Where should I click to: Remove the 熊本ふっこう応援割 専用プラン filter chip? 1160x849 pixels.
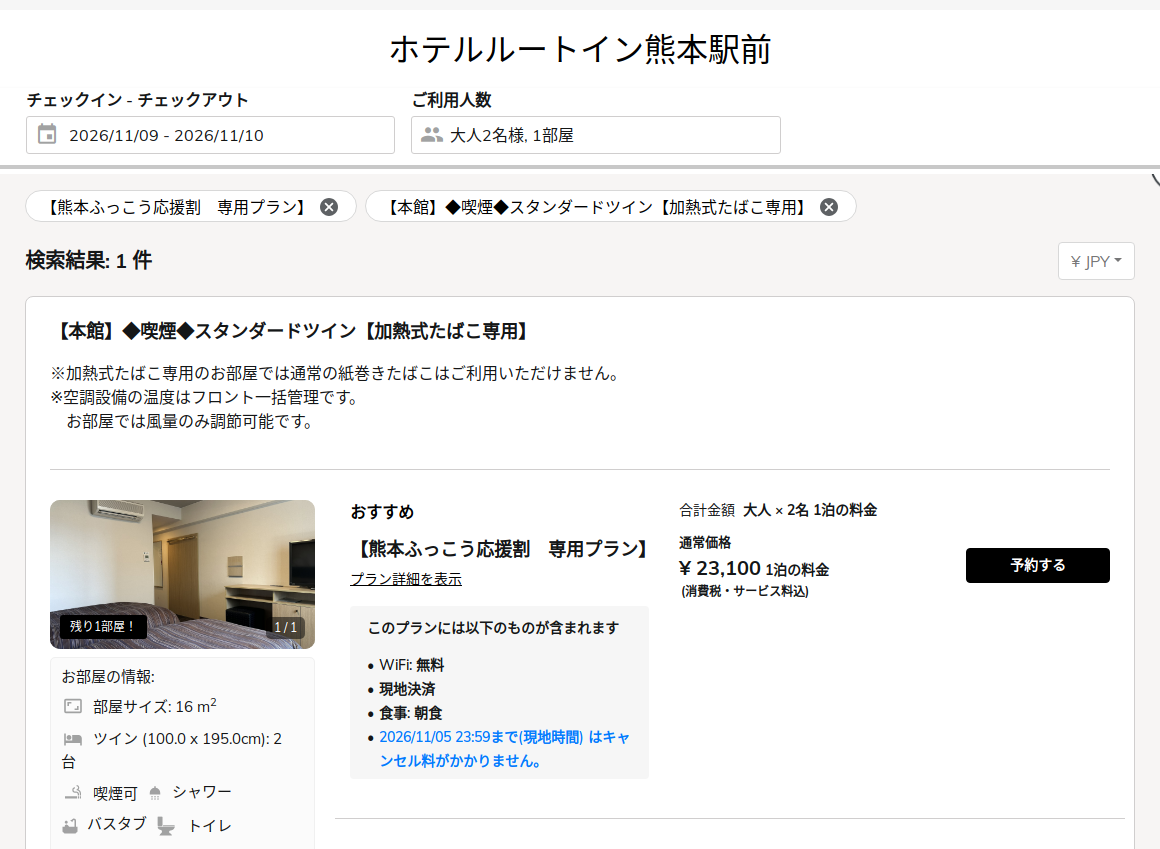coord(328,207)
